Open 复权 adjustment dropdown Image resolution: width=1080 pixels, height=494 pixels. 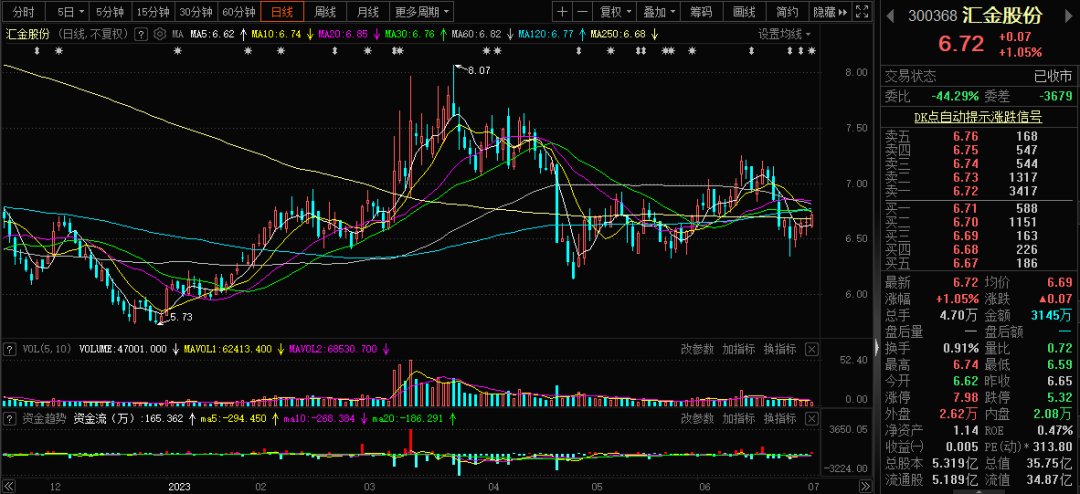614,12
